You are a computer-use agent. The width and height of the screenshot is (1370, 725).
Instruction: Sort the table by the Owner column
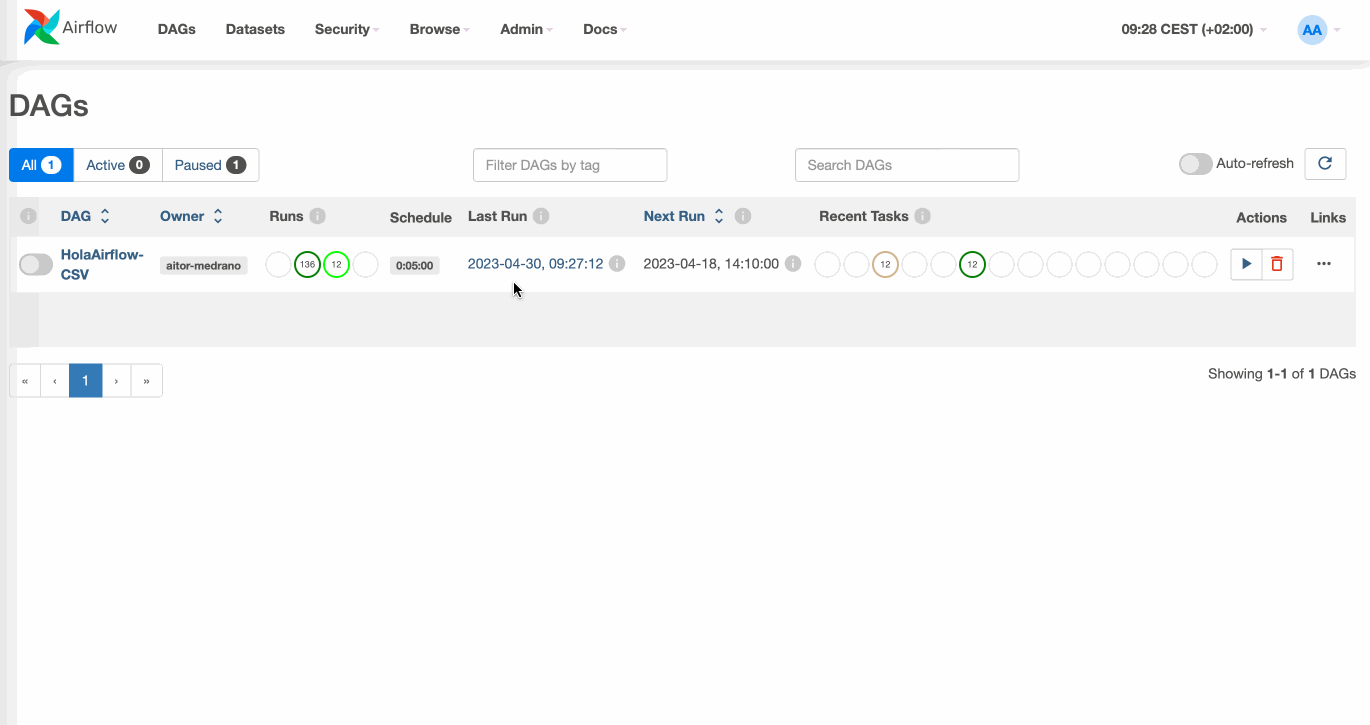pos(191,216)
